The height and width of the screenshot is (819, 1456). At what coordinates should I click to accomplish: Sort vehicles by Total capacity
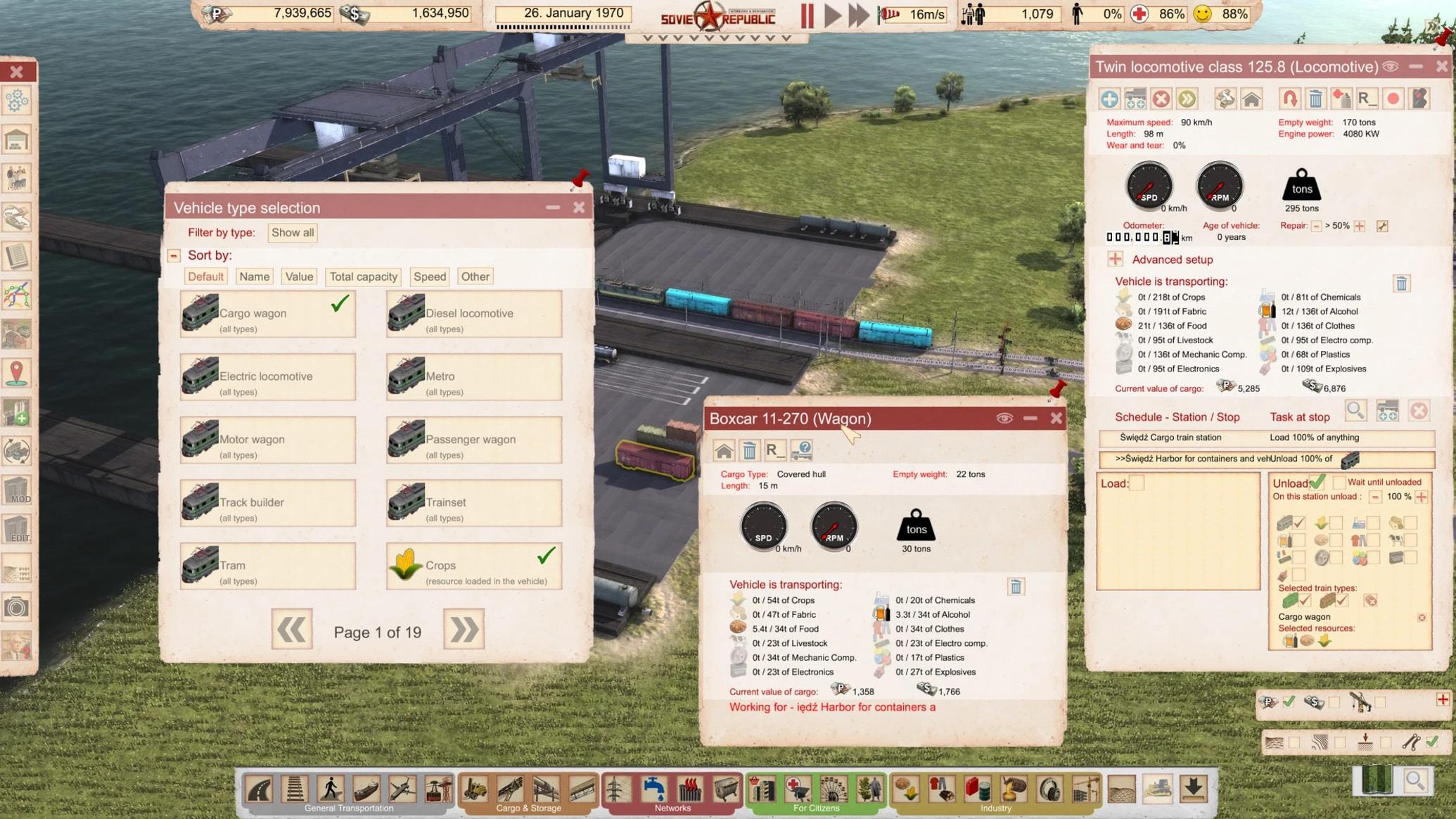click(363, 277)
